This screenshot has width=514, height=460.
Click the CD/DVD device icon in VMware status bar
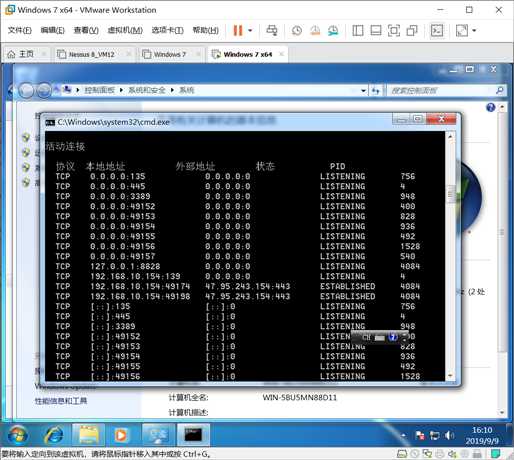click(x=414, y=454)
